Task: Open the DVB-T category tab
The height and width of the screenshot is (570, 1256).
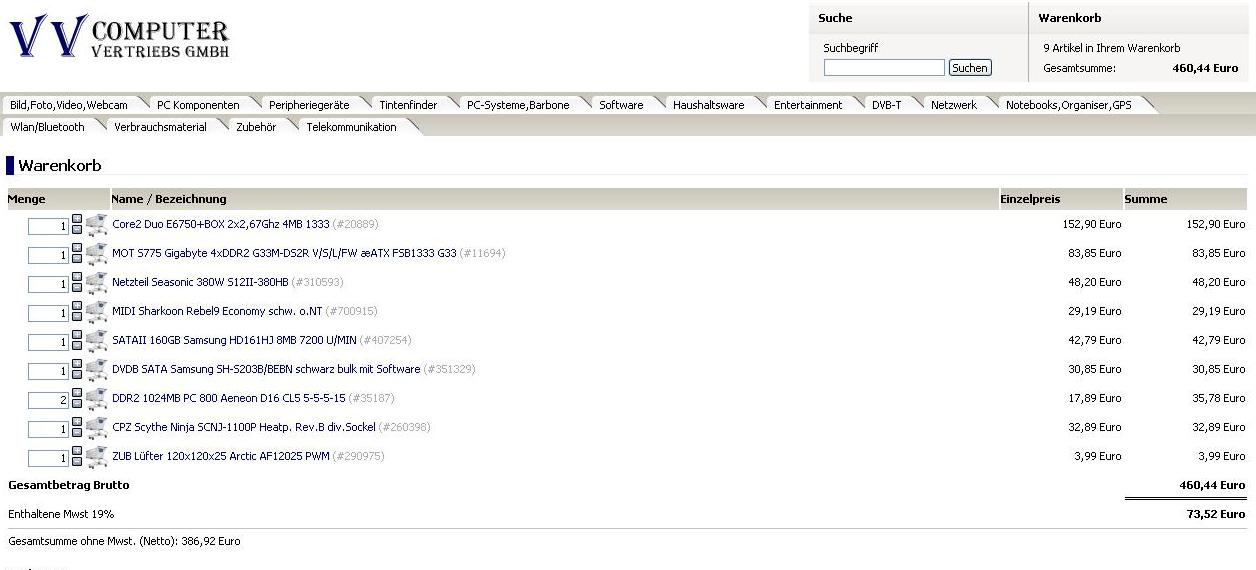Action: [886, 105]
